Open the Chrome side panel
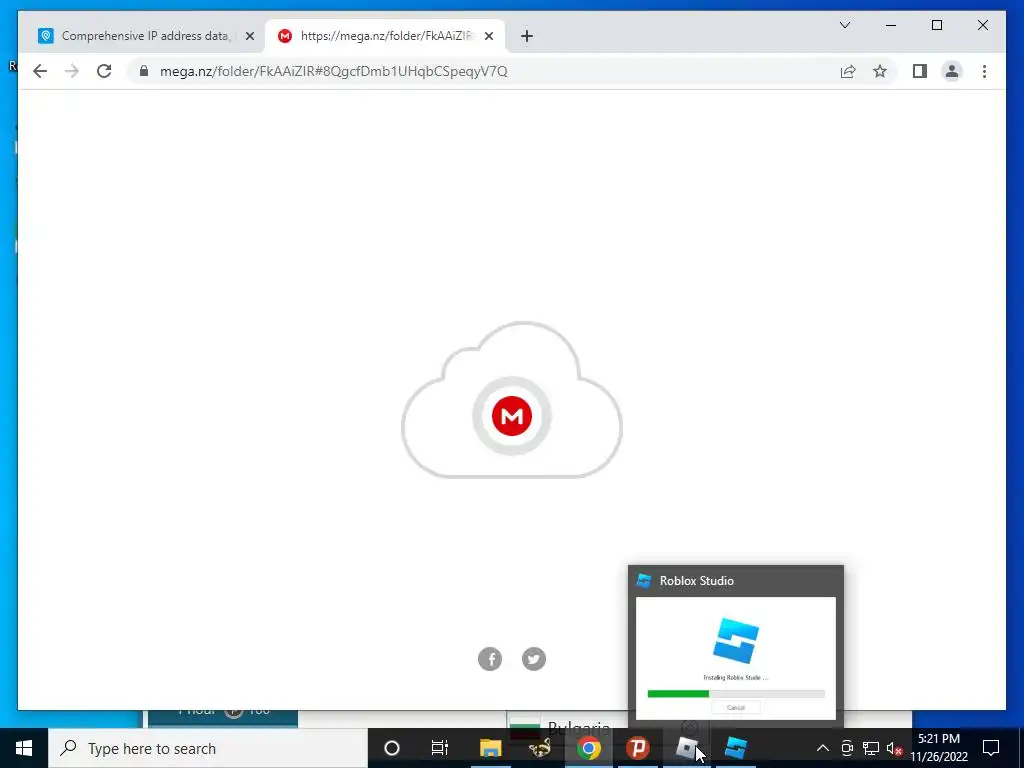The width and height of the screenshot is (1024, 768). click(x=920, y=71)
